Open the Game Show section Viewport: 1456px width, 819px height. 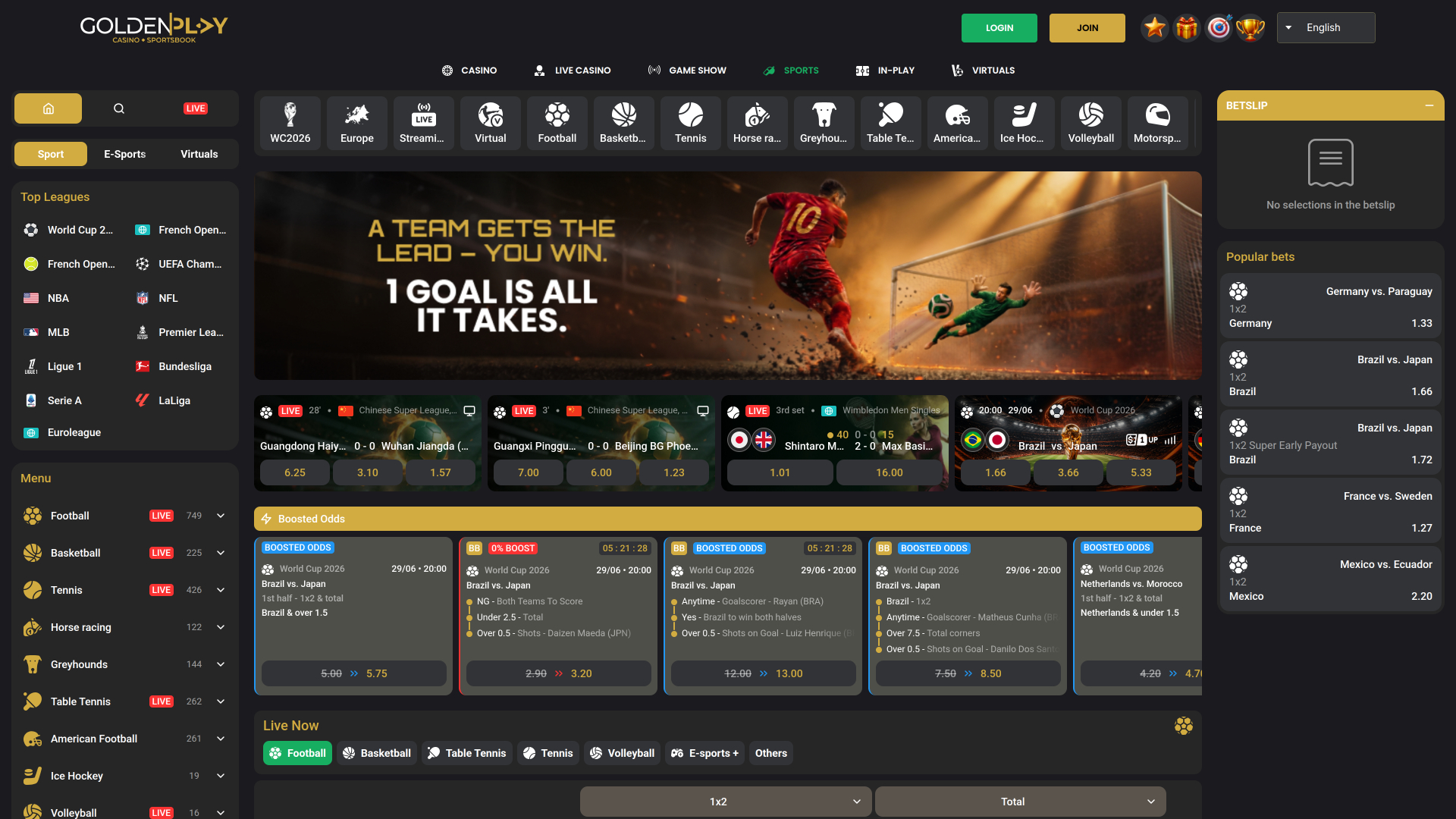[x=687, y=71]
